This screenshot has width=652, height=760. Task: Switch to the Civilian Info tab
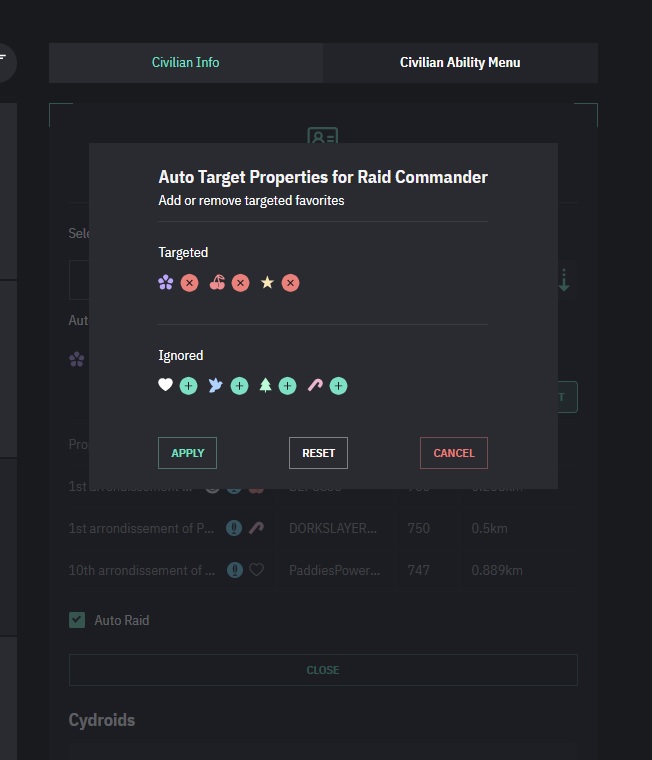pyautogui.click(x=185, y=62)
